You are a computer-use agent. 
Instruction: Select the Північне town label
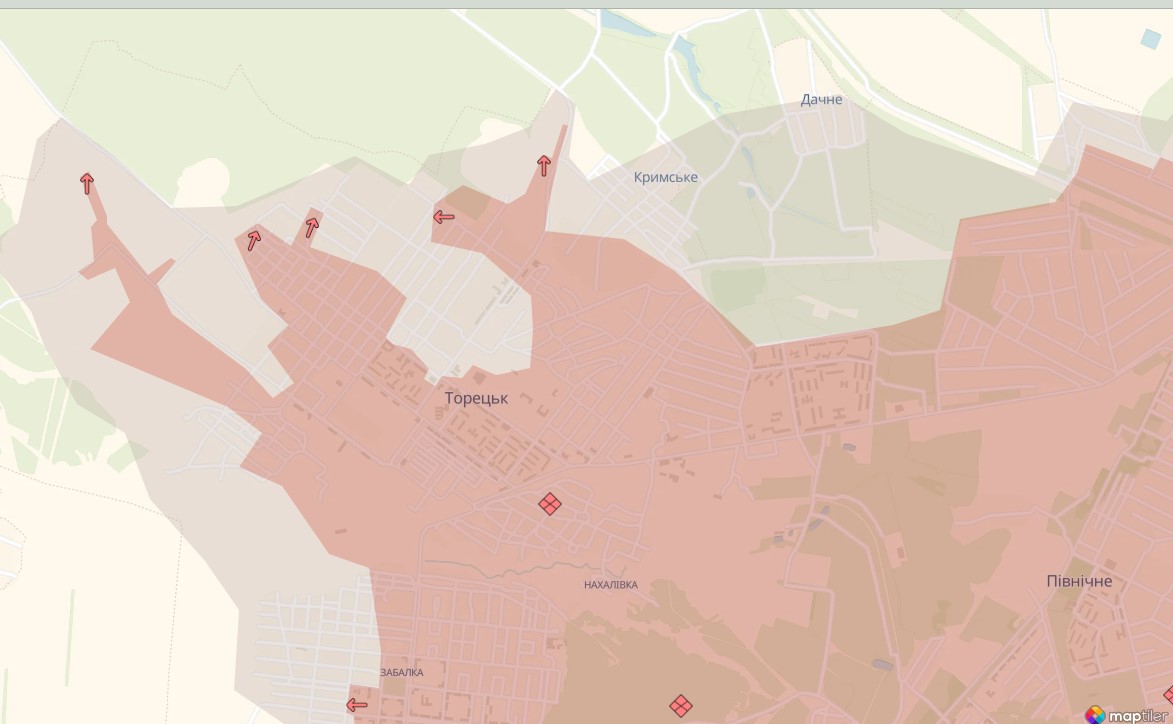(1079, 581)
